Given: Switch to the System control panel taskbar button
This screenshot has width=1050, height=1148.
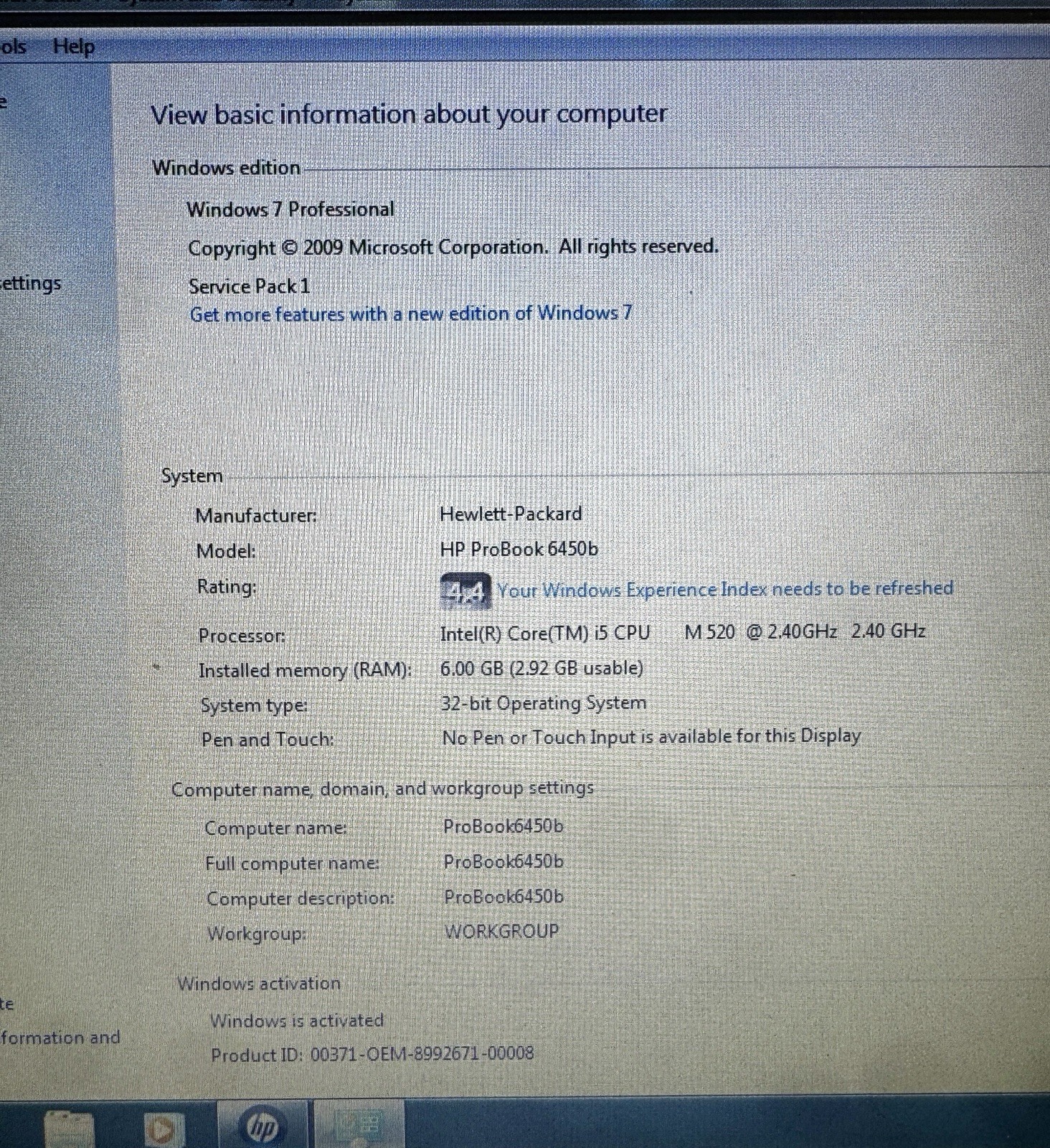Looking at the screenshot, I should tap(359, 1126).
